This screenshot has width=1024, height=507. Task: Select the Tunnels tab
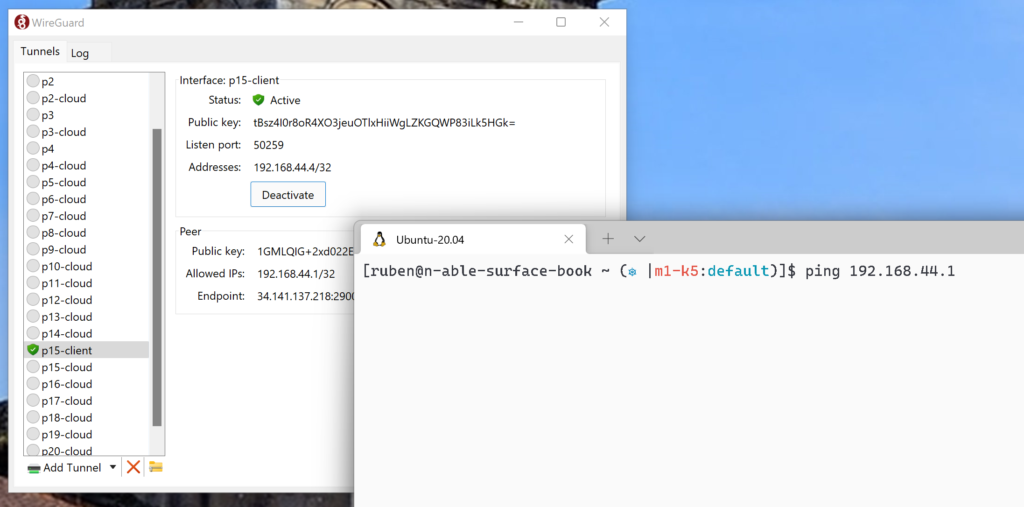[x=40, y=52]
